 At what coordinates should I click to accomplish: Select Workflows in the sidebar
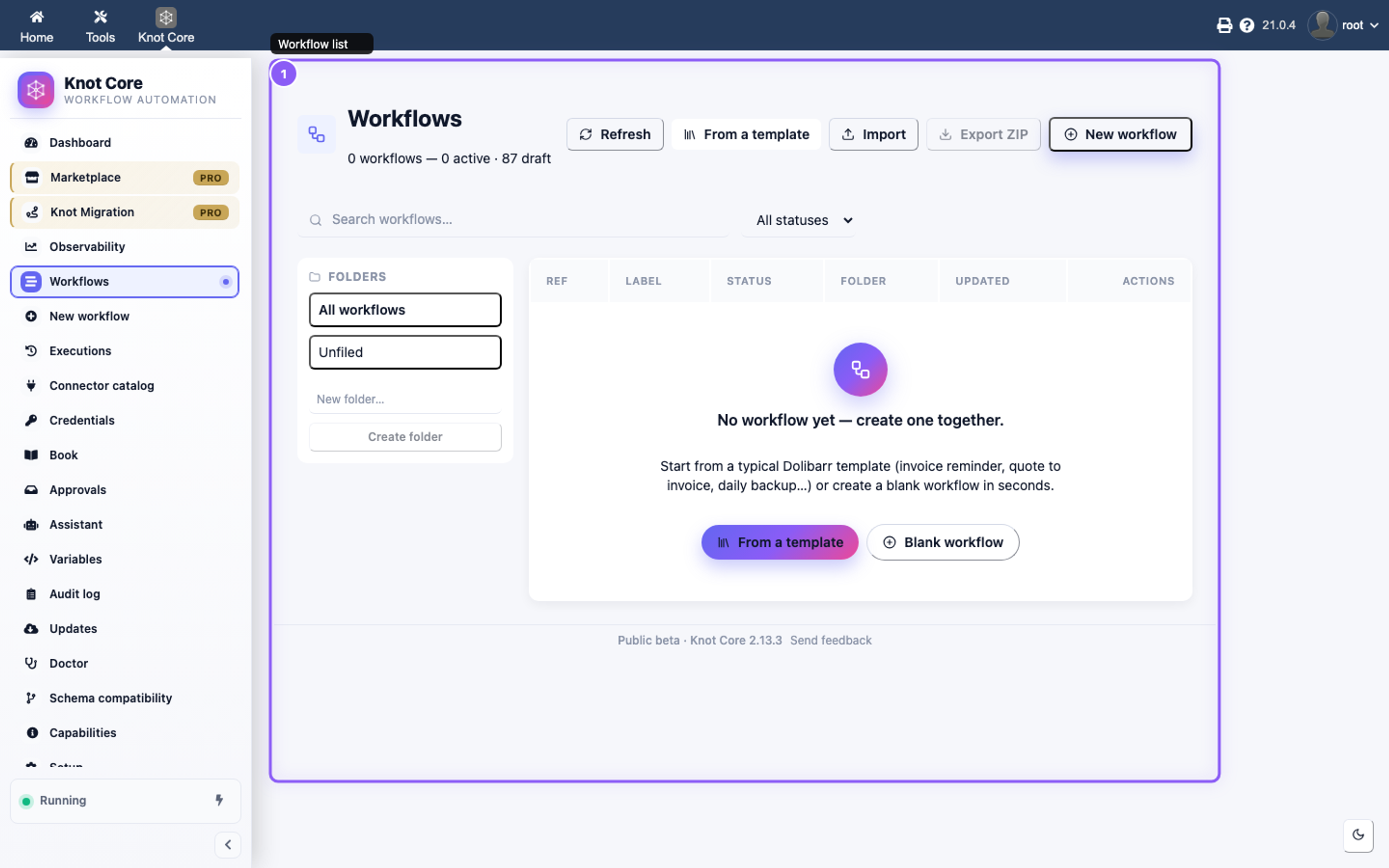pyautogui.click(x=124, y=281)
